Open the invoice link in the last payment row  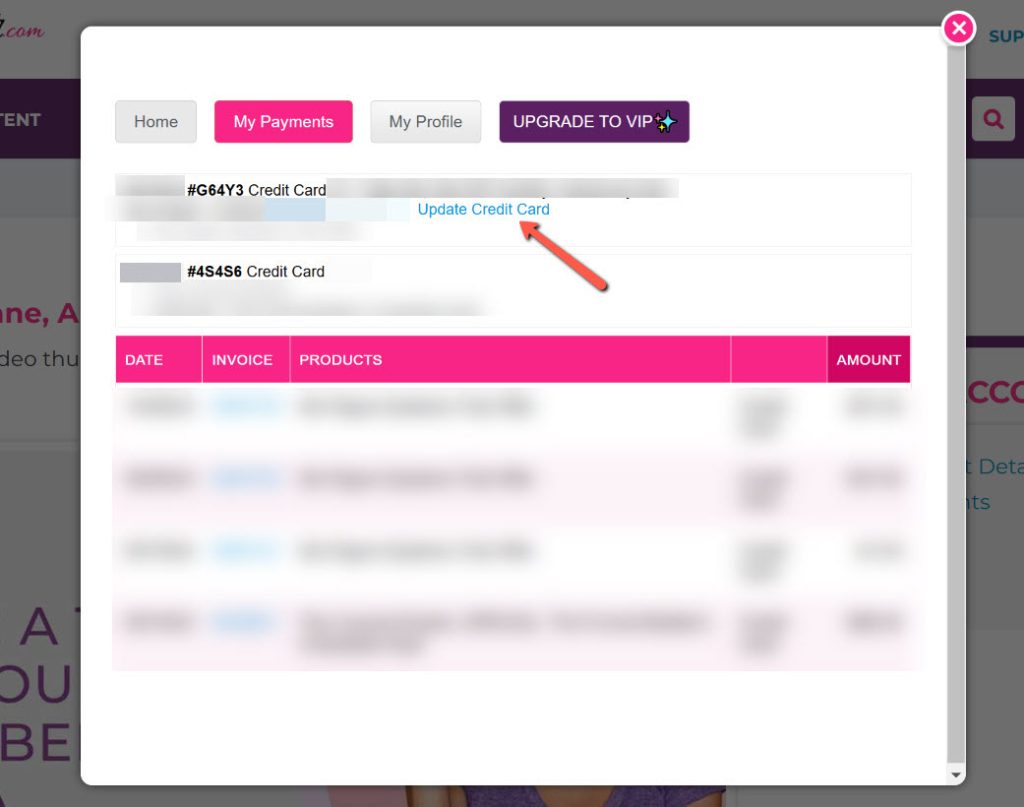tap(244, 622)
